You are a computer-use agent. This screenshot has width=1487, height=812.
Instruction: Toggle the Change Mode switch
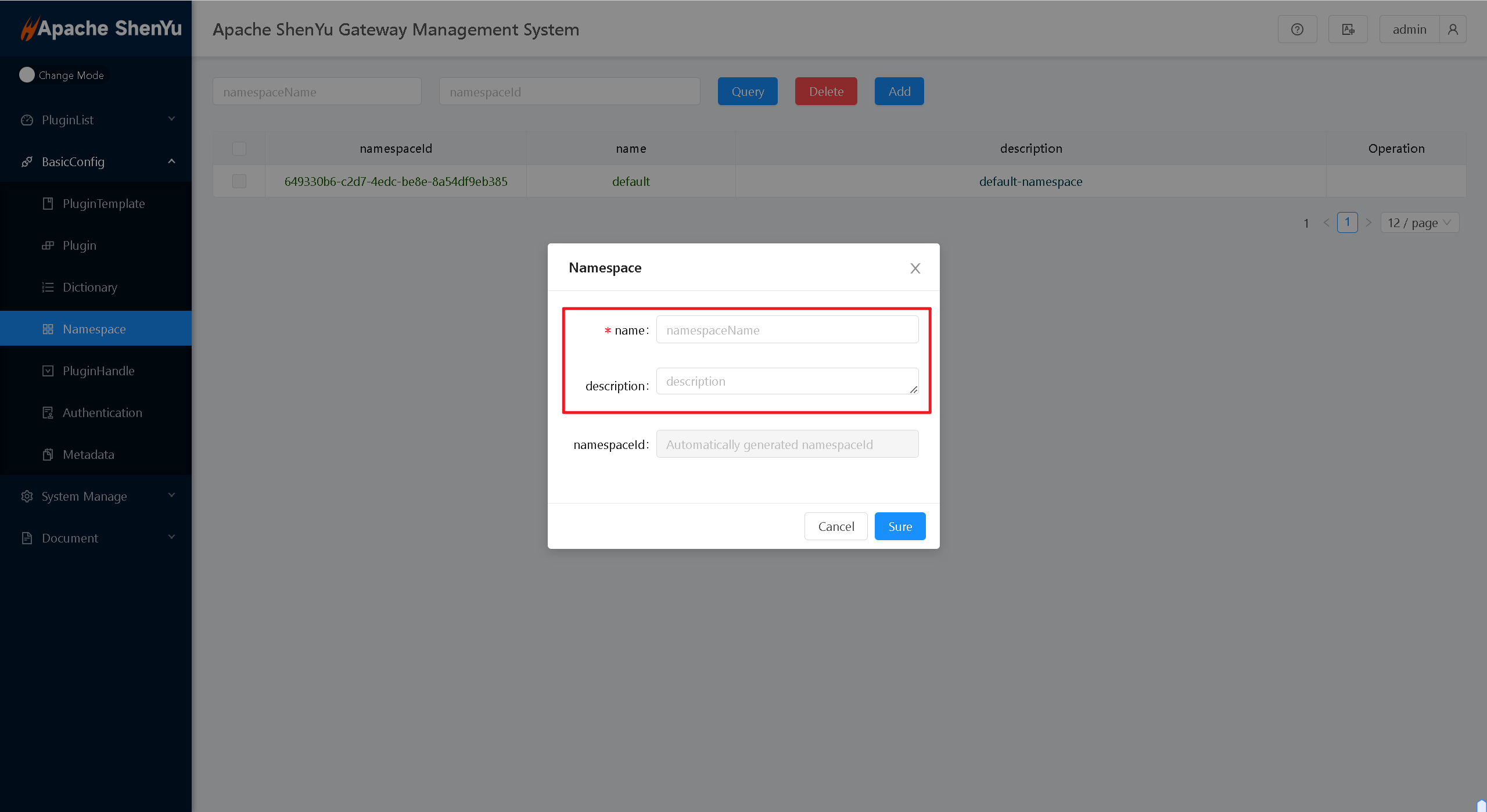27,75
